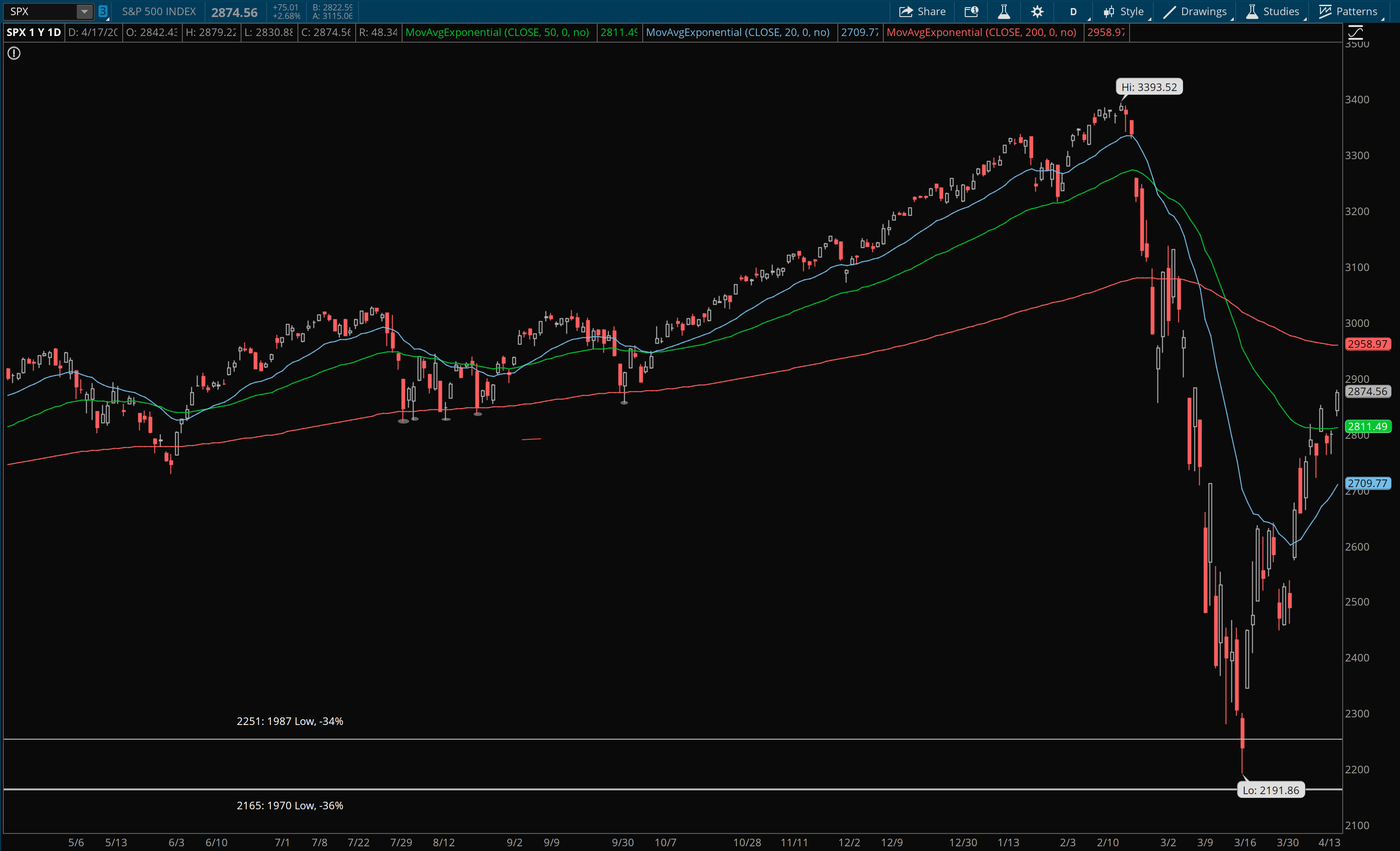Viewport: 1400px width, 851px height.
Task: Click the +75.01 net change value
Action: (285, 8)
